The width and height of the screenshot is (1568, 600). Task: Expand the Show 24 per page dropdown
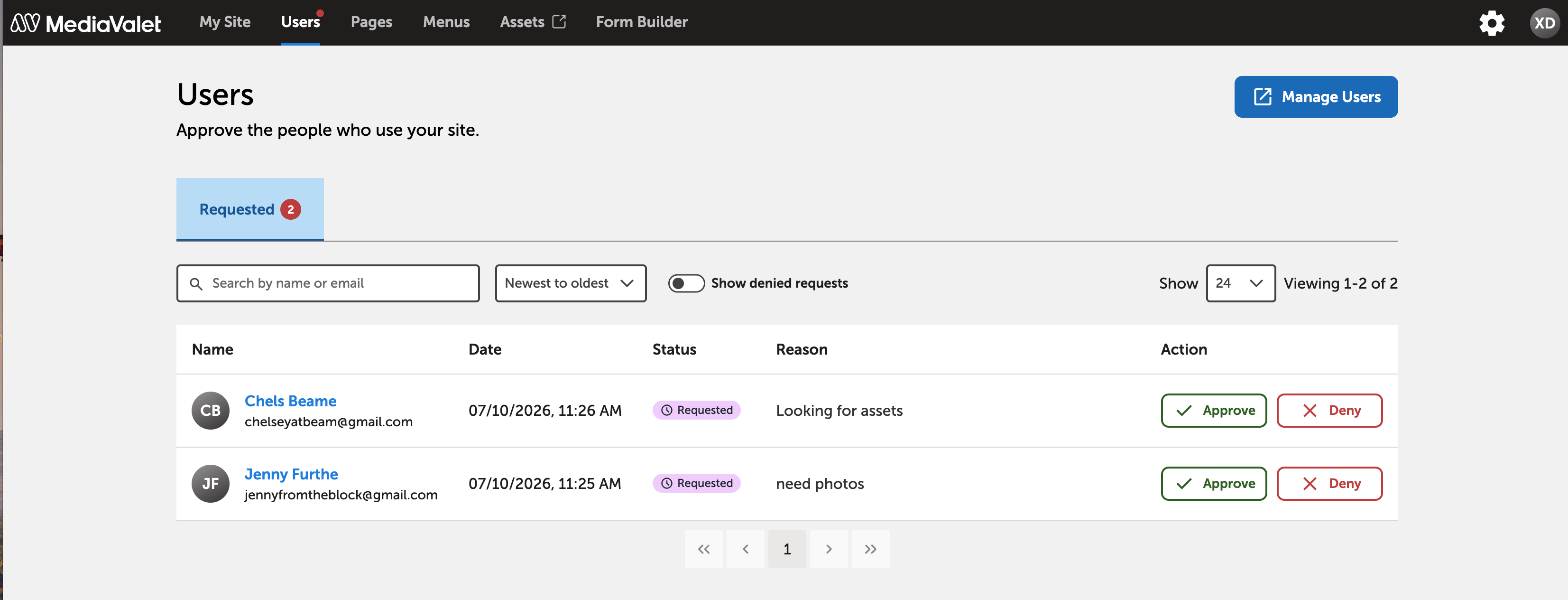1241,283
